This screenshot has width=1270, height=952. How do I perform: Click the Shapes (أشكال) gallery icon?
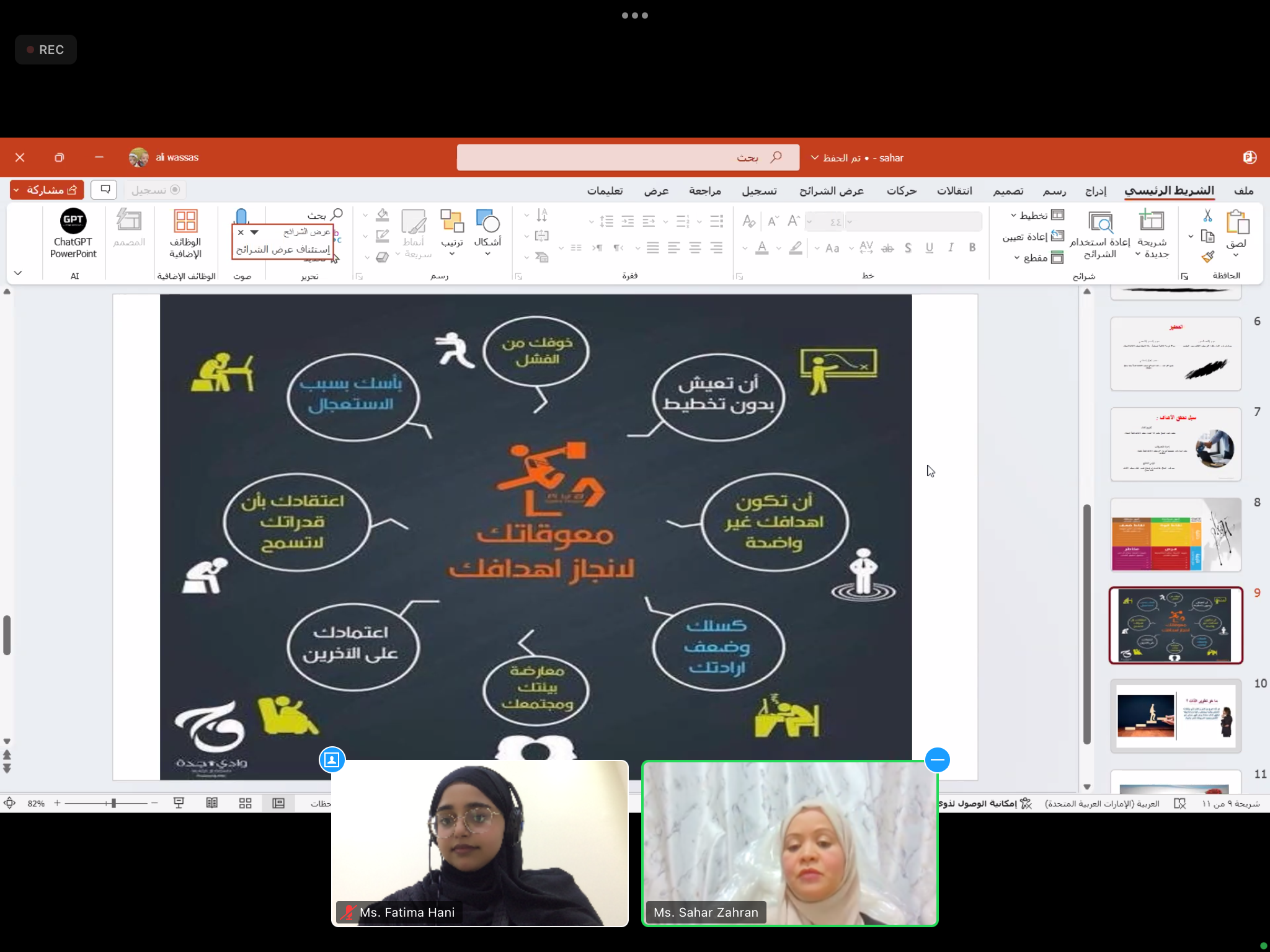[x=487, y=221]
